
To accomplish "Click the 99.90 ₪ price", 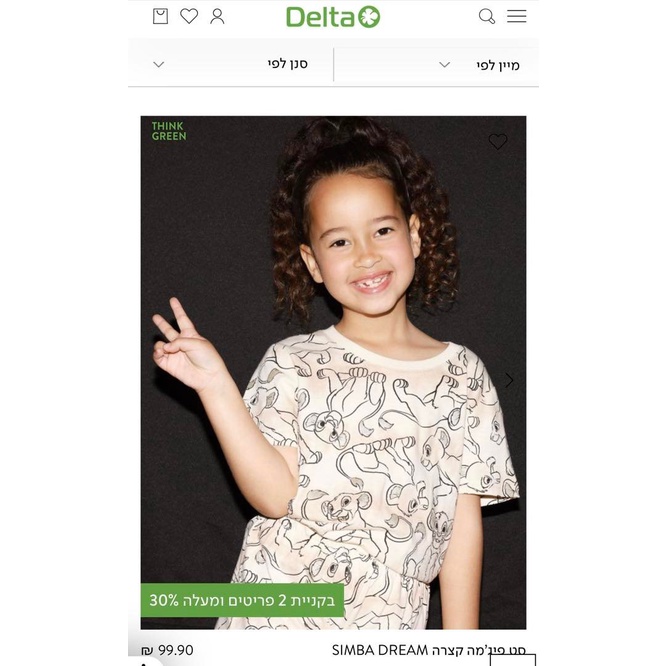I will [167, 650].
